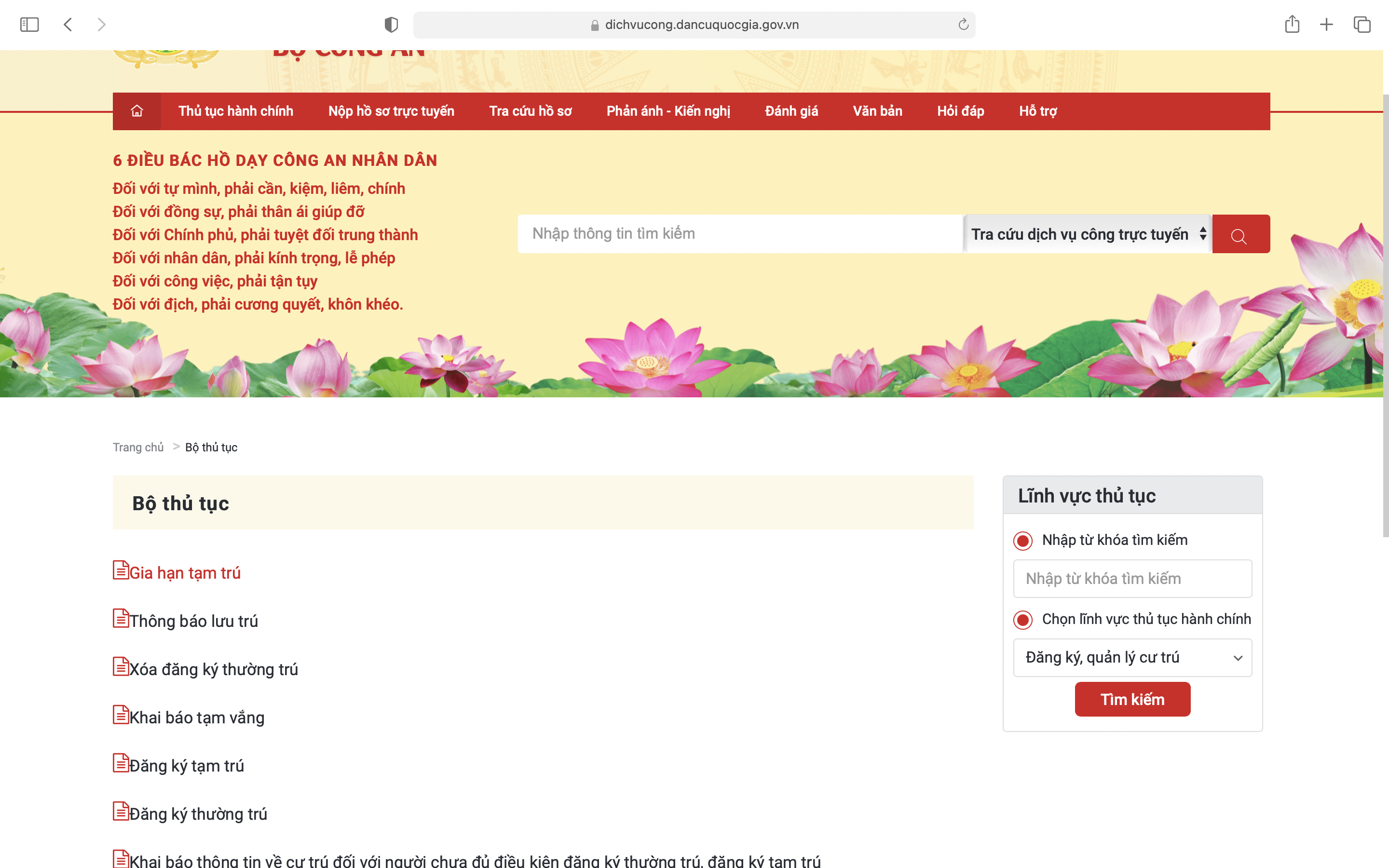
Task: Go to 'Nộp hồ sơ trực tuyến' menu
Action: tap(391, 111)
